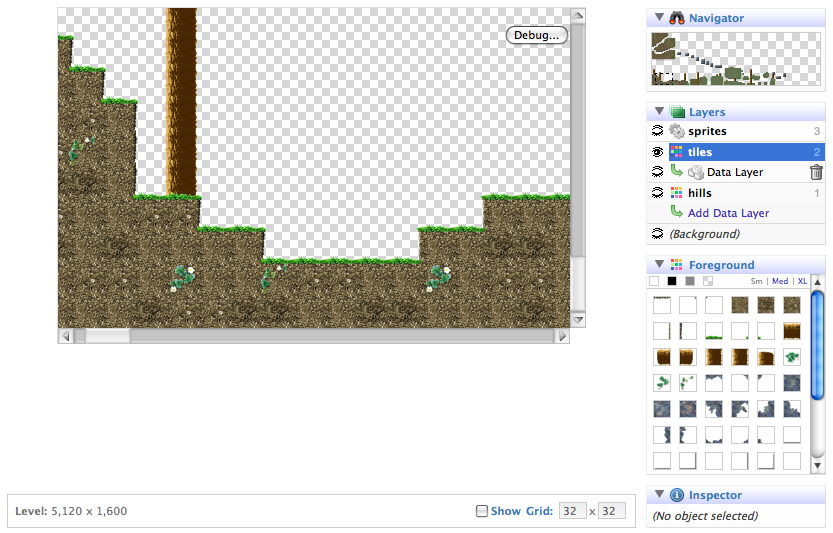Click the green stacked Layers panel icon
The width and height of the screenshot is (833, 533).
coord(677,112)
